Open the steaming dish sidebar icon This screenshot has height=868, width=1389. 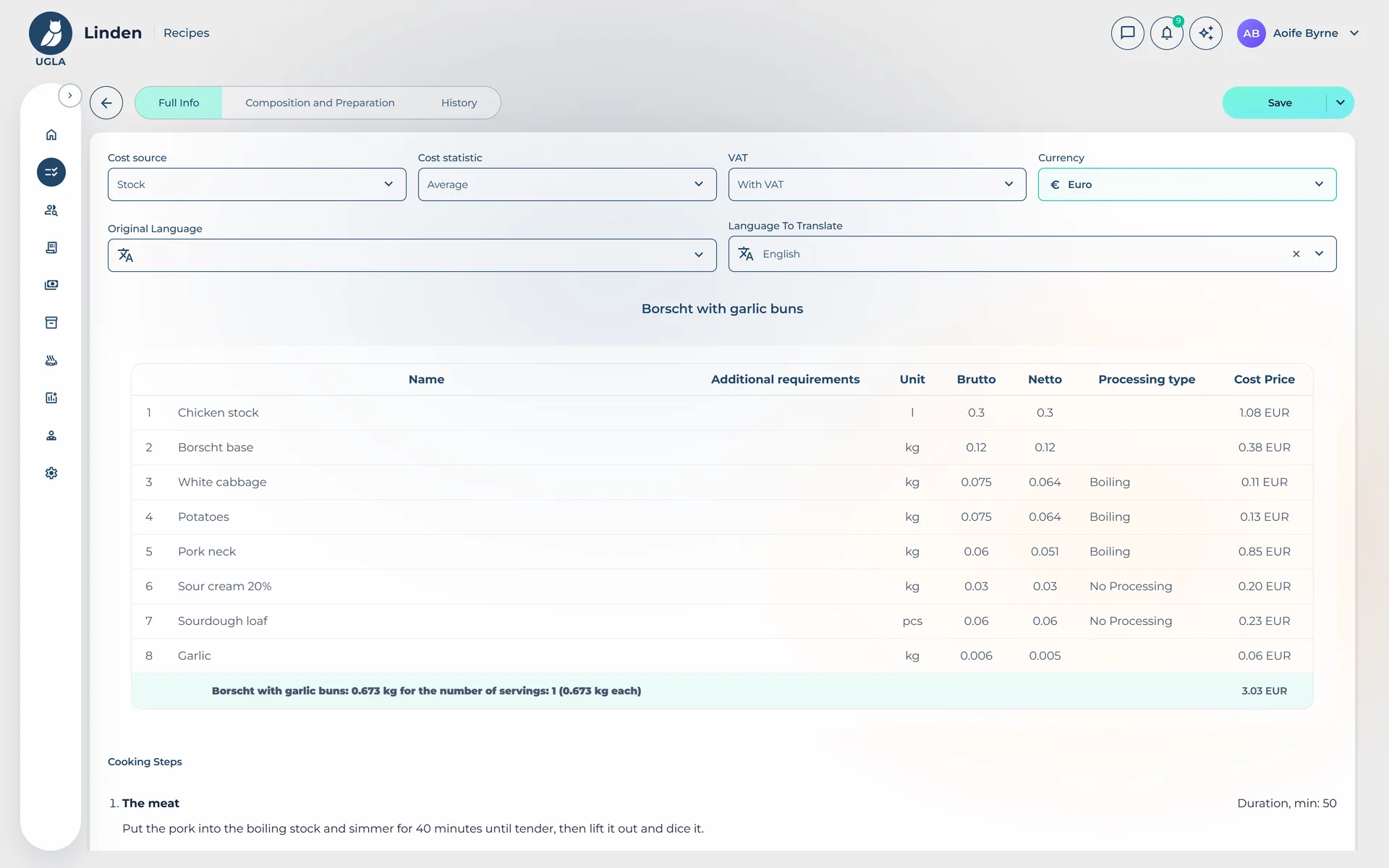point(51,360)
